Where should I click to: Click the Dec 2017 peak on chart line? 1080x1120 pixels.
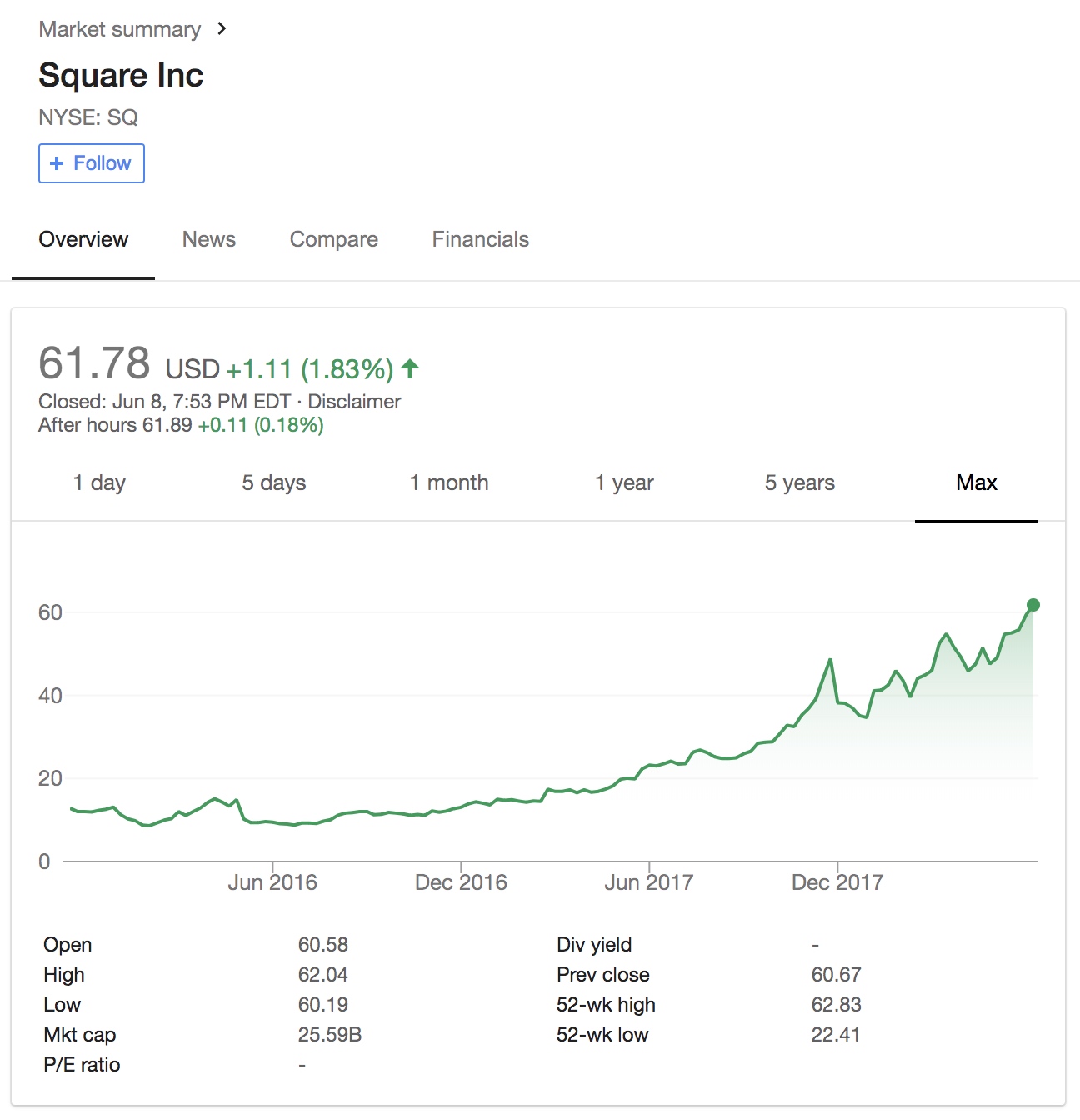[x=830, y=660]
